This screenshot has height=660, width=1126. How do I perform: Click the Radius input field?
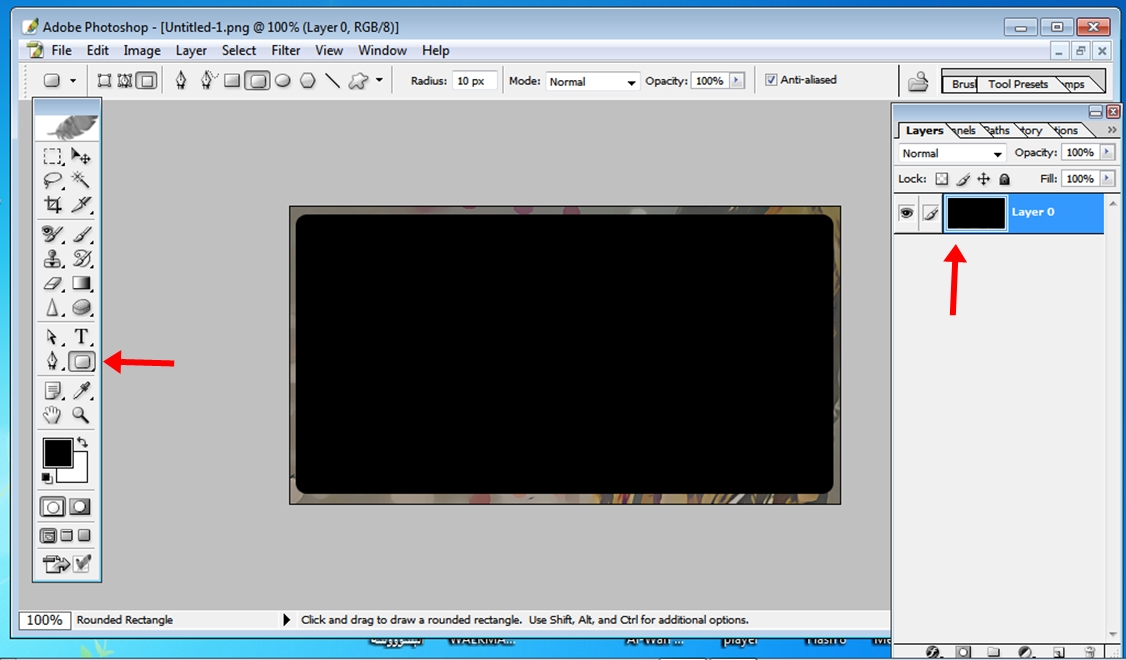coord(474,81)
